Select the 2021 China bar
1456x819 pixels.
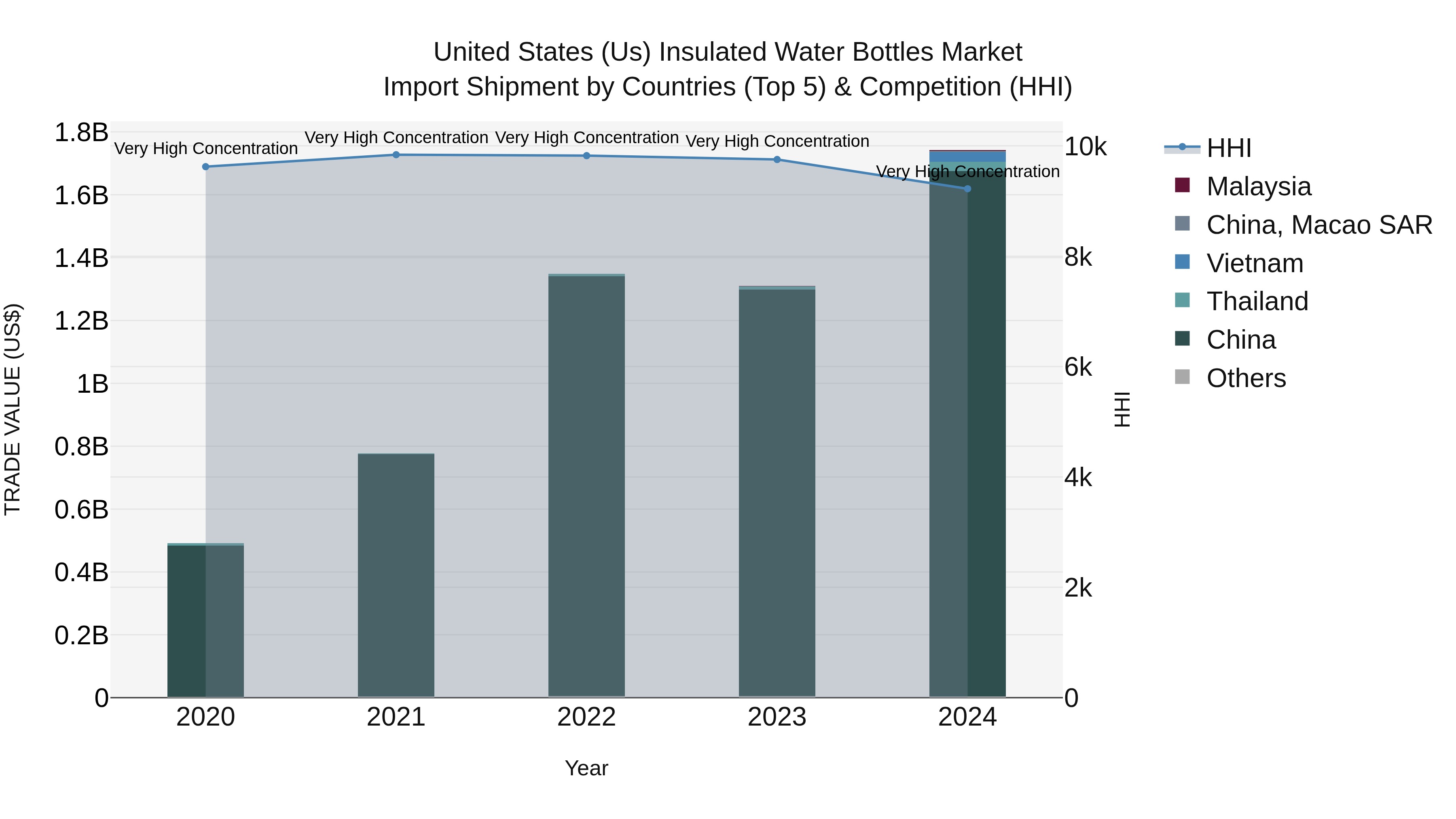tap(396, 576)
